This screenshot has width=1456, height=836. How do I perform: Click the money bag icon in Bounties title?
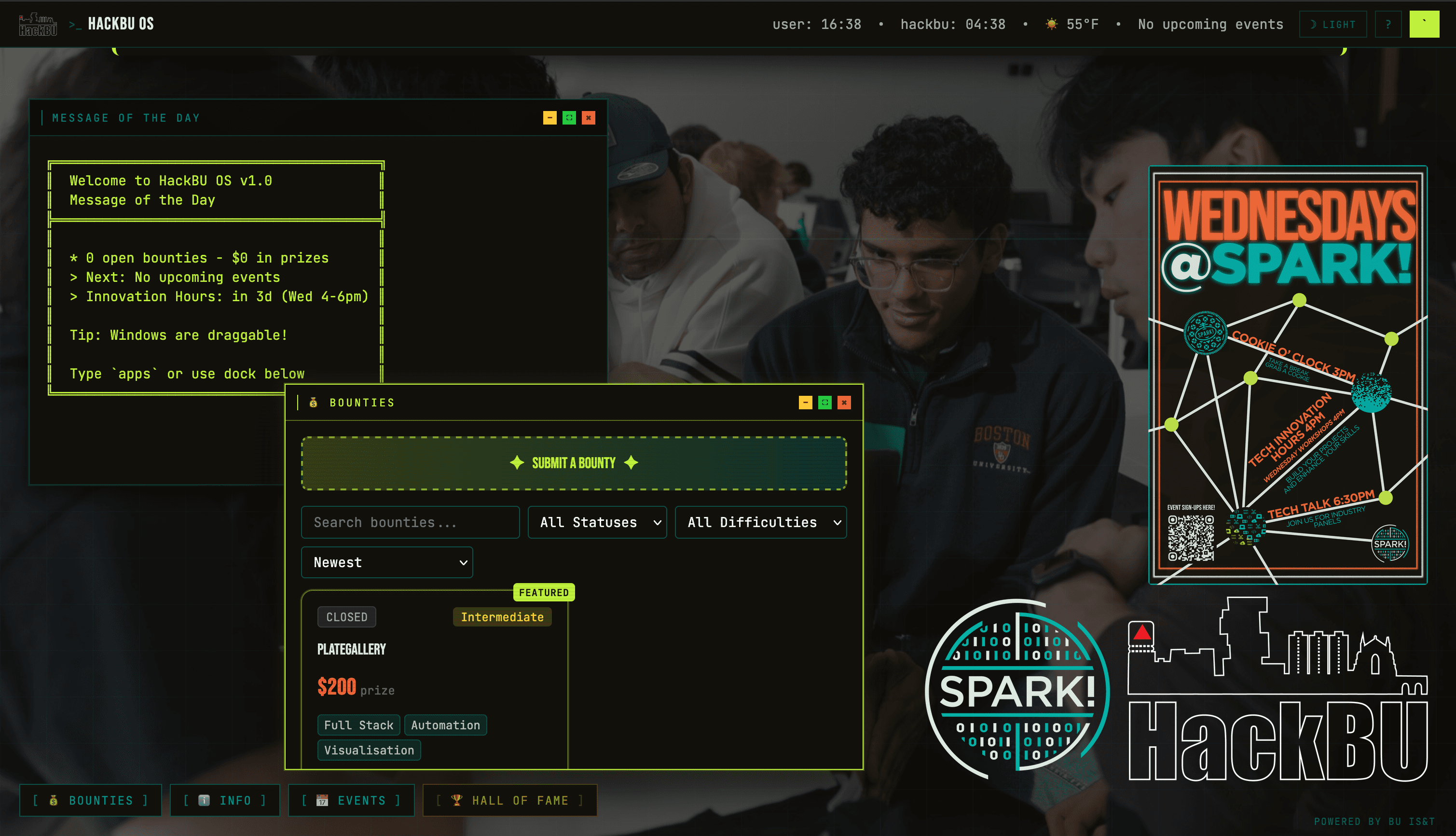click(x=314, y=403)
